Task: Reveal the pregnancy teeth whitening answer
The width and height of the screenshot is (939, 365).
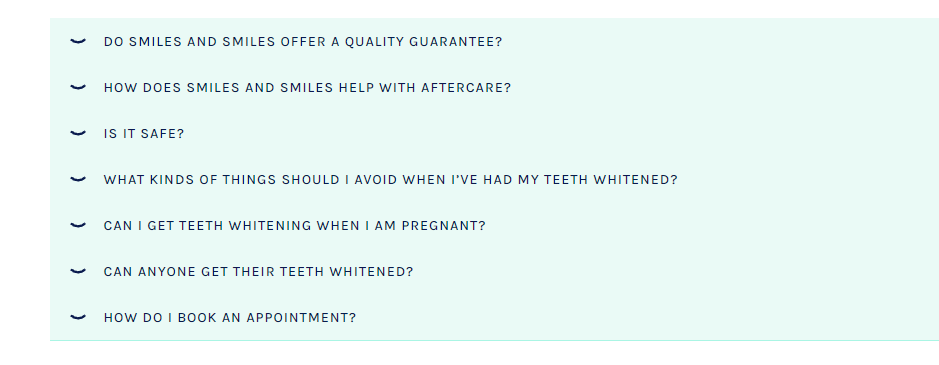Action: pos(494,225)
